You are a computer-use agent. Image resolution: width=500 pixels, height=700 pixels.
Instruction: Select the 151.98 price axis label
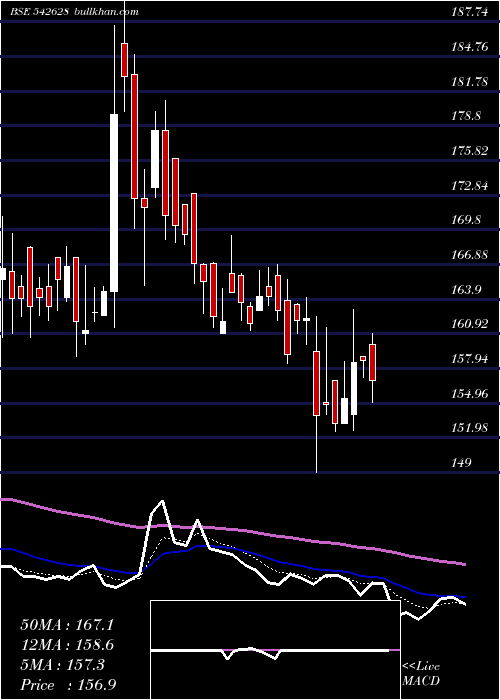pyautogui.click(x=469, y=428)
